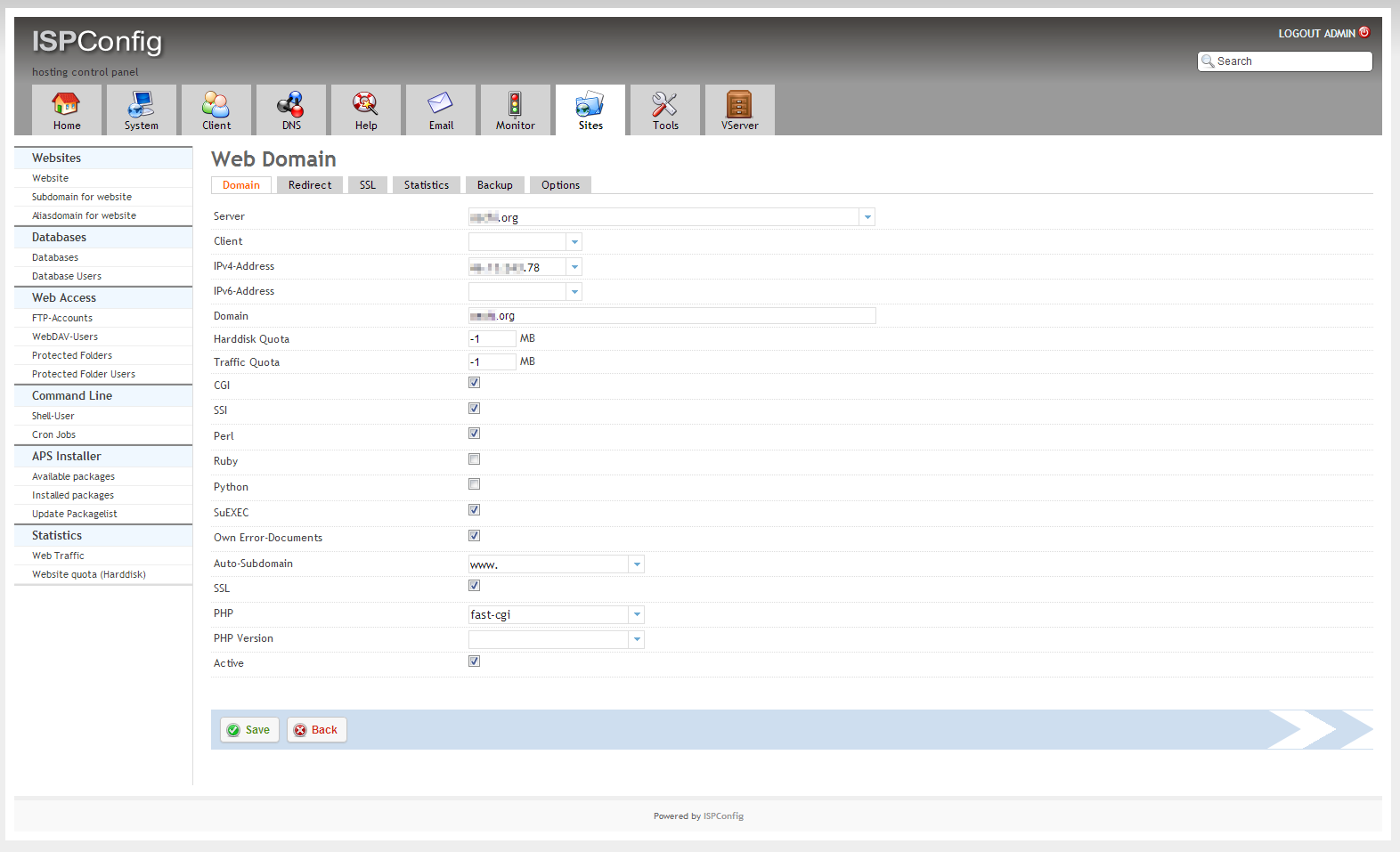Expand the PHP mode dropdown

636,615
